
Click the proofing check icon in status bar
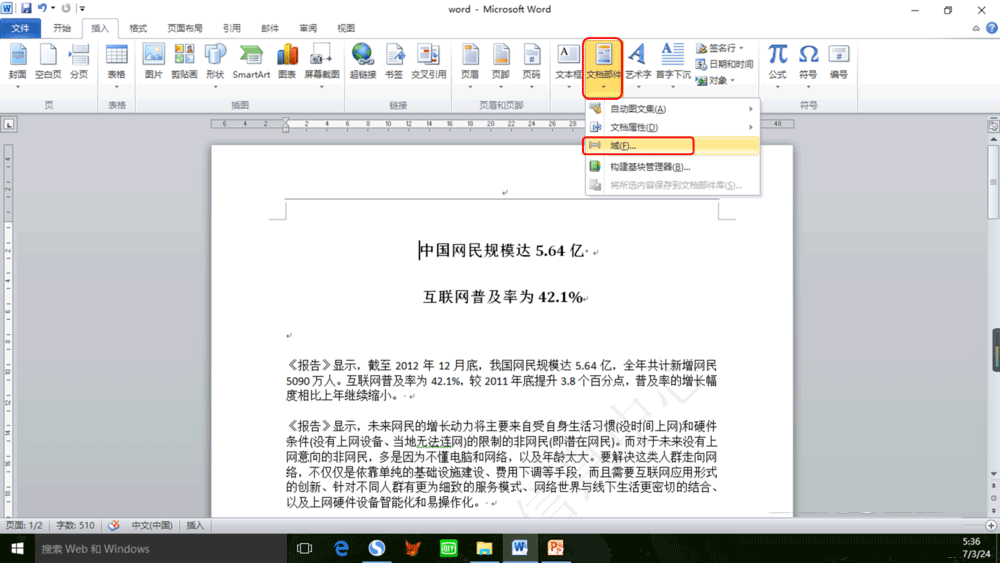click(x=114, y=525)
